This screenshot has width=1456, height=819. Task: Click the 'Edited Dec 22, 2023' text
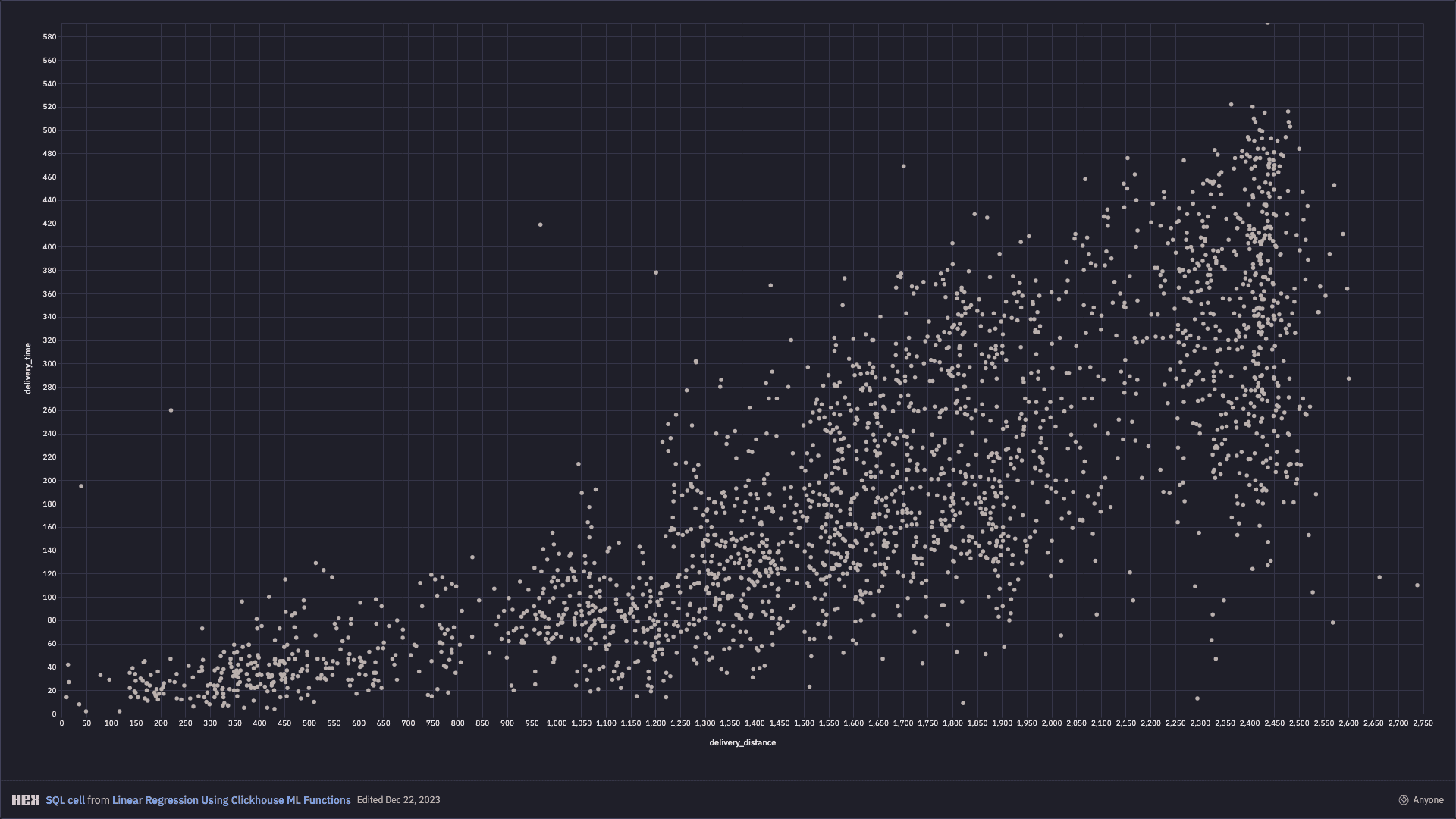pyautogui.click(x=398, y=800)
